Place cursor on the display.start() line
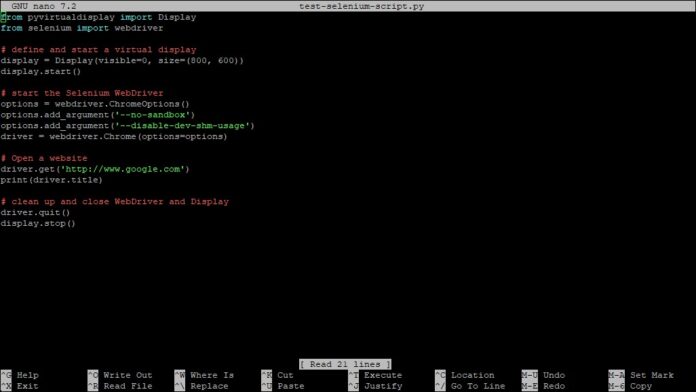This screenshot has width=696, height=392. pos(41,71)
